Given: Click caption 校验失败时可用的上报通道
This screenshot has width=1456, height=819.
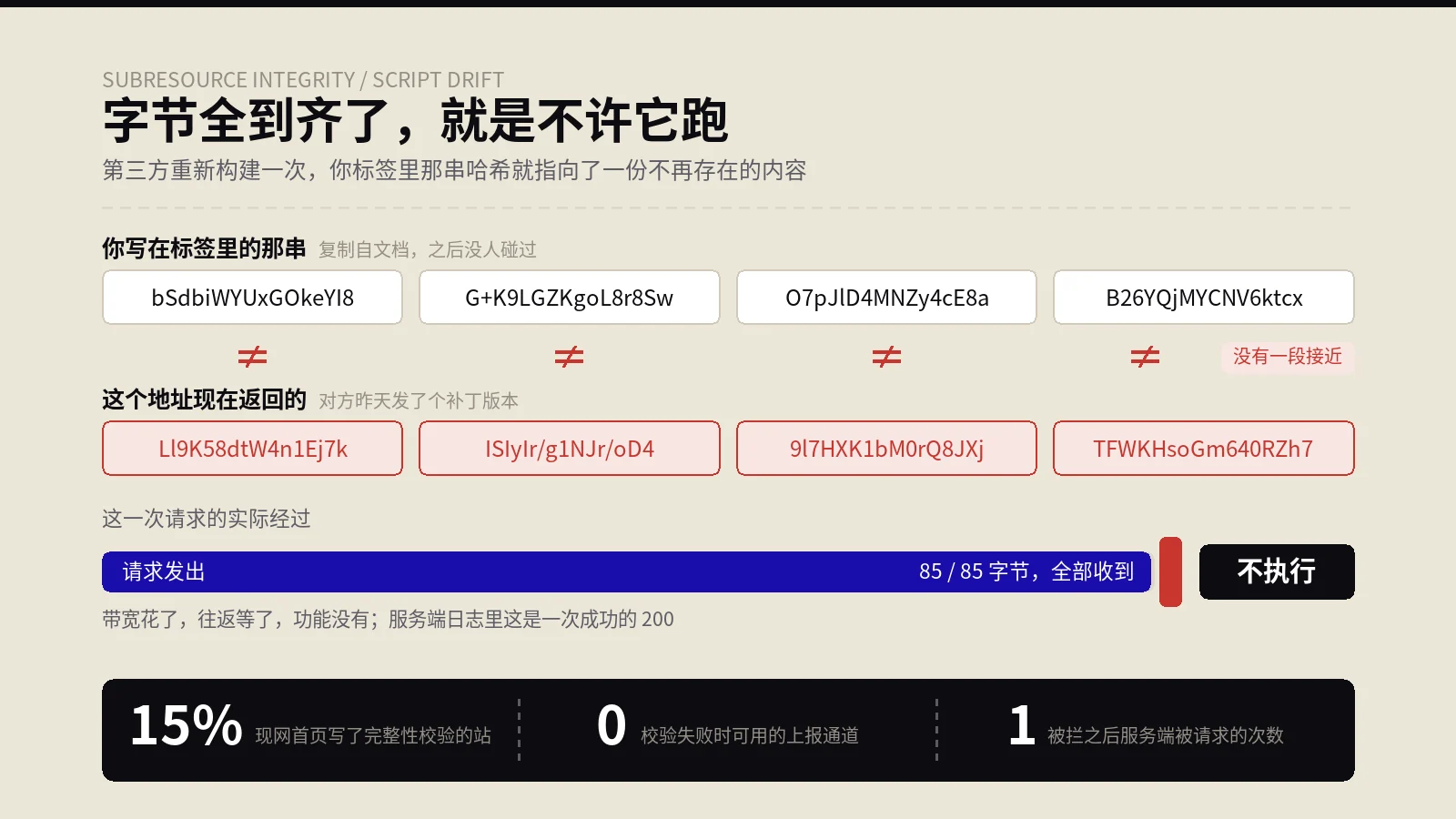Looking at the screenshot, I should [750, 735].
